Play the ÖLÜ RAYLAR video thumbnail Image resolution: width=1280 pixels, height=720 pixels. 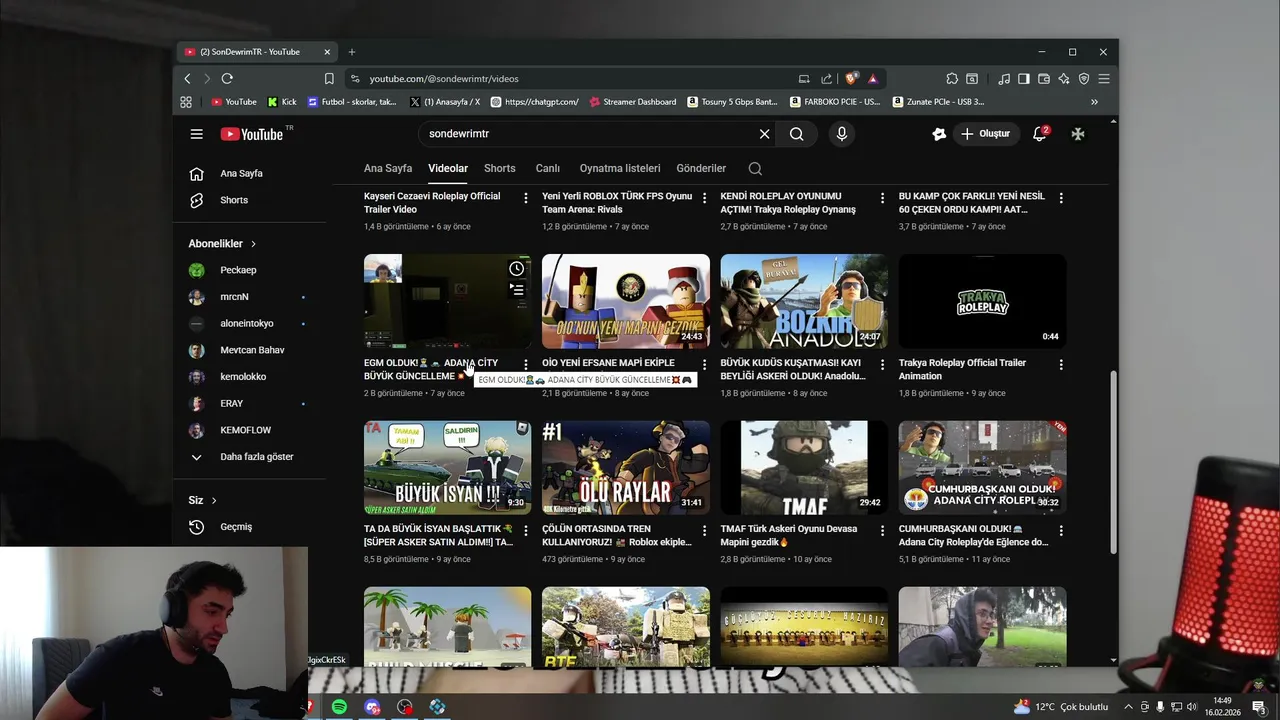point(626,467)
